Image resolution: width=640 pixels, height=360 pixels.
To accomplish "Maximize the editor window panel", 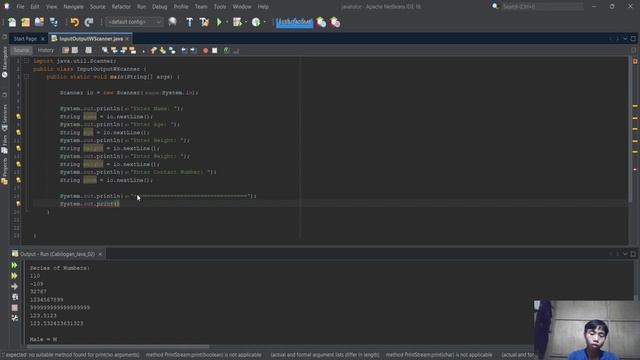I will [633, 39].
